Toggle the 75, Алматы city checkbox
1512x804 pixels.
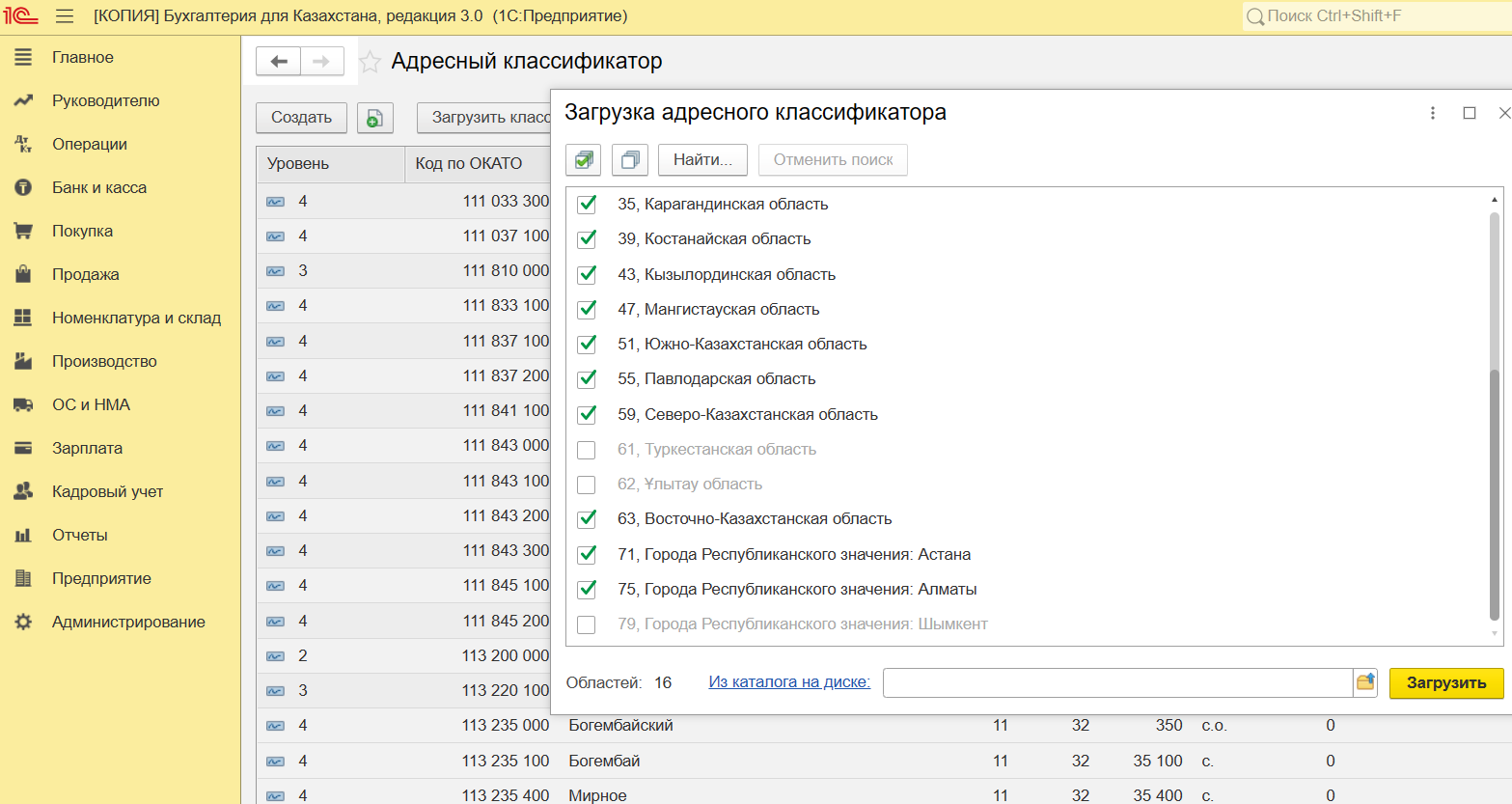(x=587, y=590)
